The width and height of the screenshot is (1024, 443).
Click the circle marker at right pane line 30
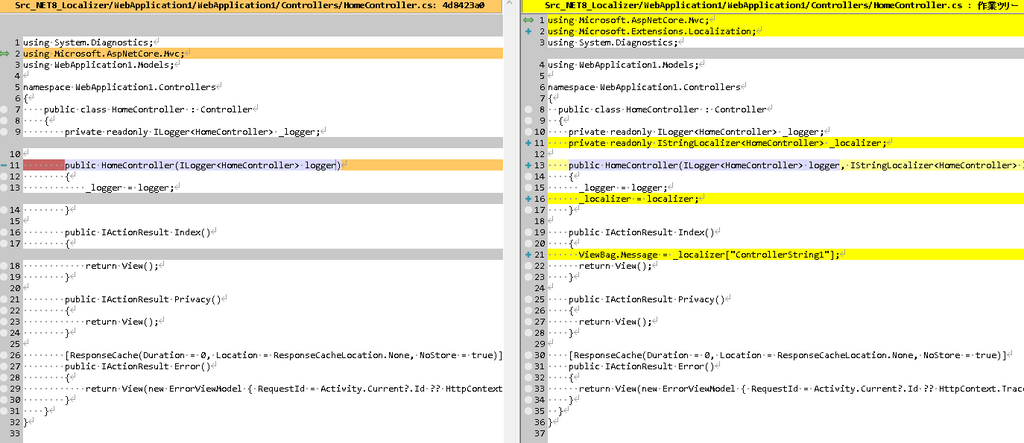(x=528, y=355)
